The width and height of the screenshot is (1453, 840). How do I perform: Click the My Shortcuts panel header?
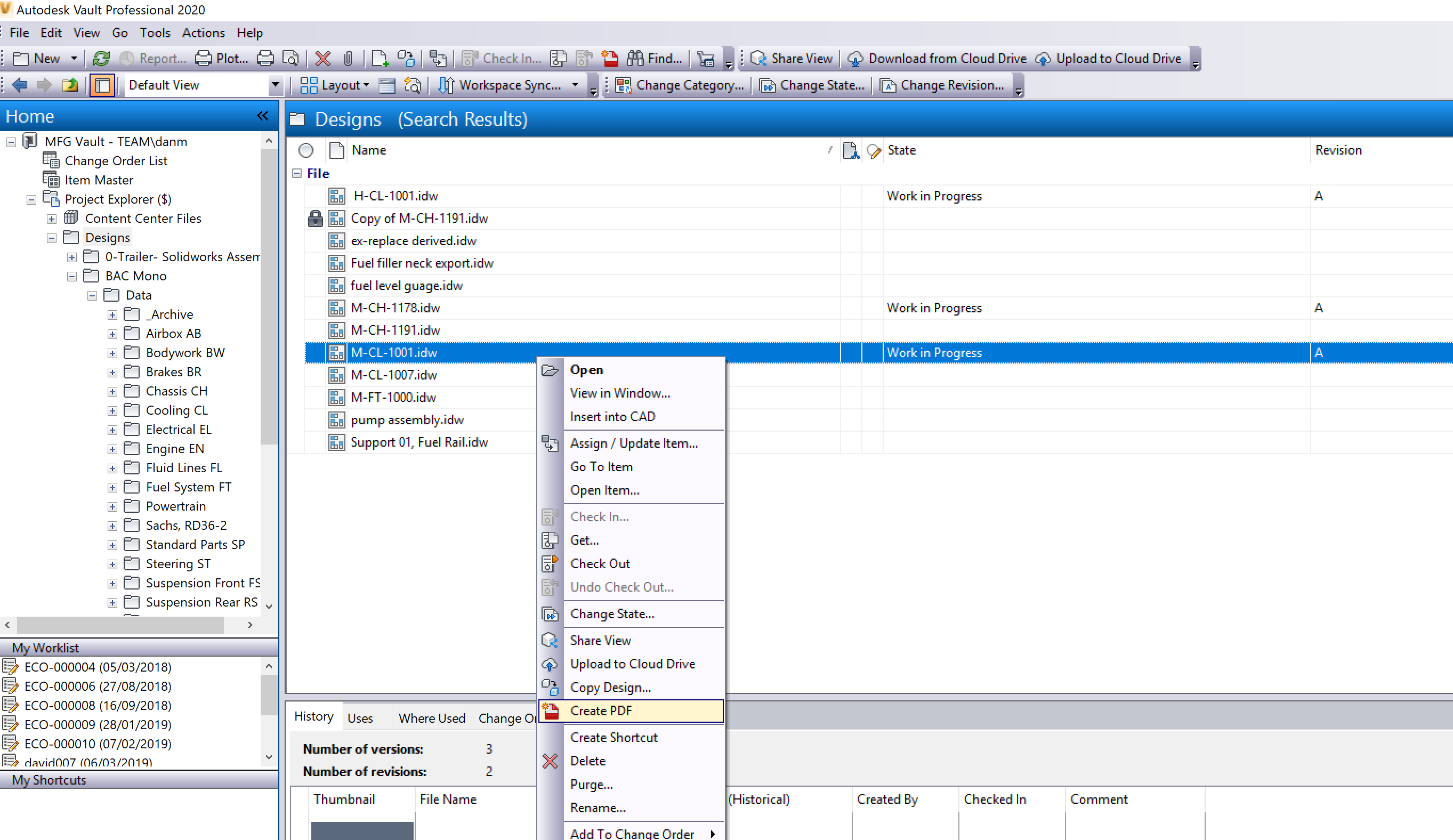pyautogui.click(x=139, y=780)
